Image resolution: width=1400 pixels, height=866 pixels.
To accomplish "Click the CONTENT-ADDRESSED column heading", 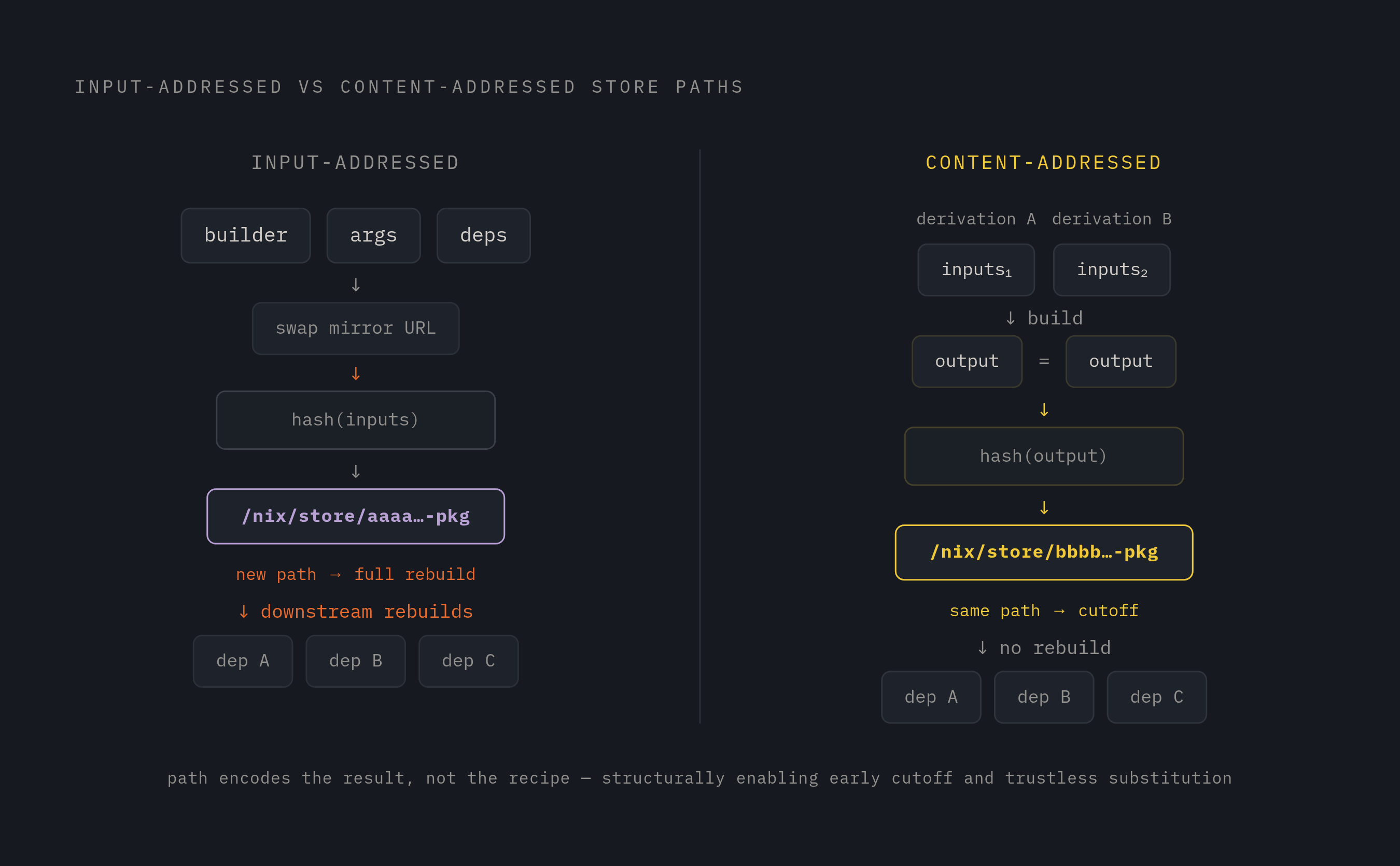I will (1044, 163).
